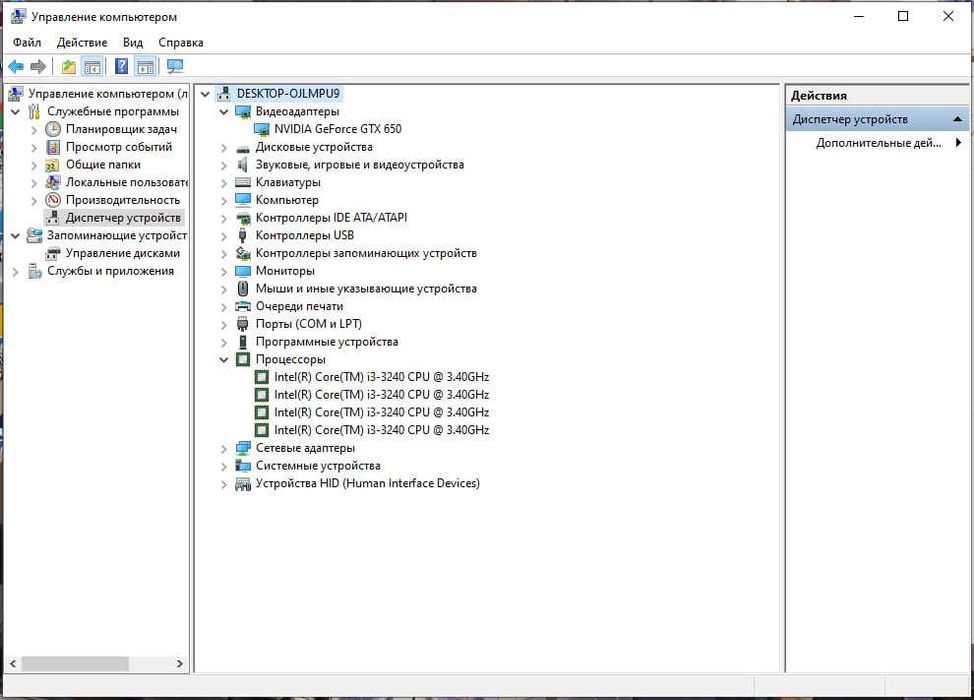The image size is (974, 700).
Task: Click the Back arrow toolbar icon
Action: [16, 66]
